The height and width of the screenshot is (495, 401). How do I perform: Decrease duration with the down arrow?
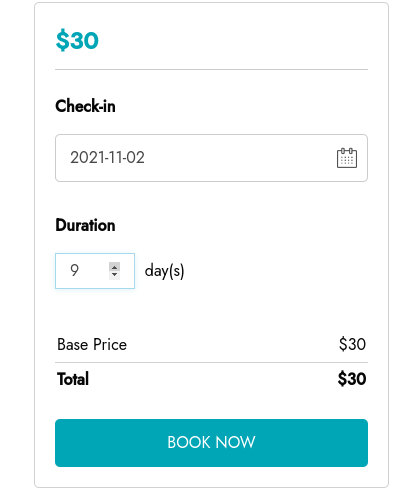pyautogui.click(x=114, y=275)
